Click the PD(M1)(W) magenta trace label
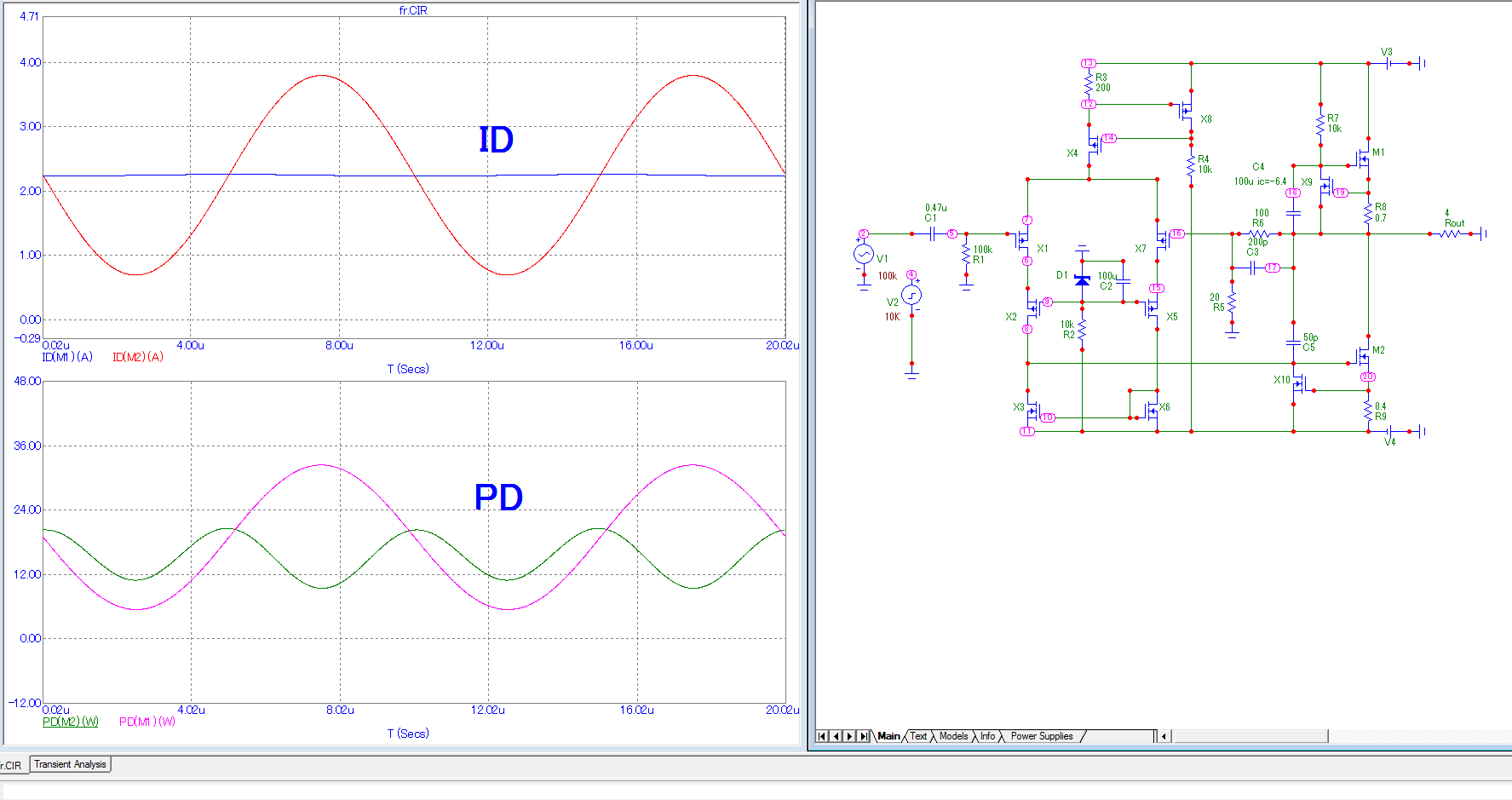The image size is (1512, 800). [147, 722]
